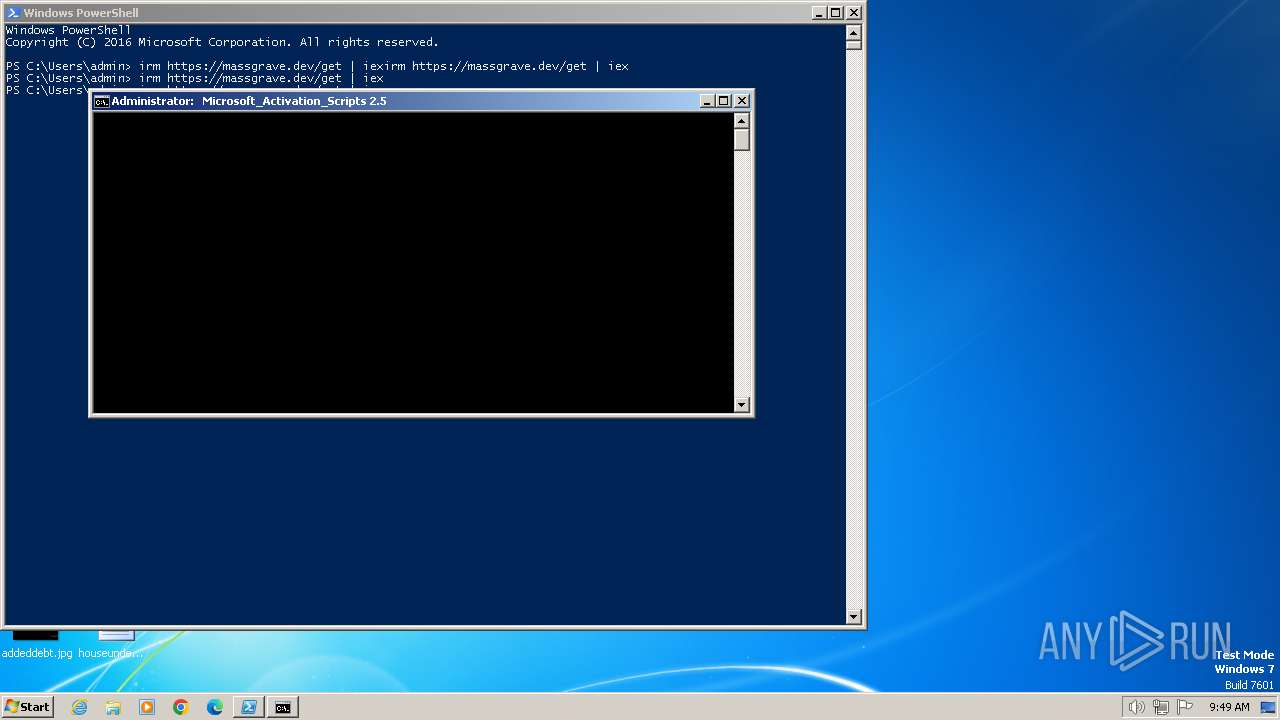Click scroll down arrow in Activation Scripts console
Image resolution: width=1280 pixels, height=720 pixels.
click(742, 405)
